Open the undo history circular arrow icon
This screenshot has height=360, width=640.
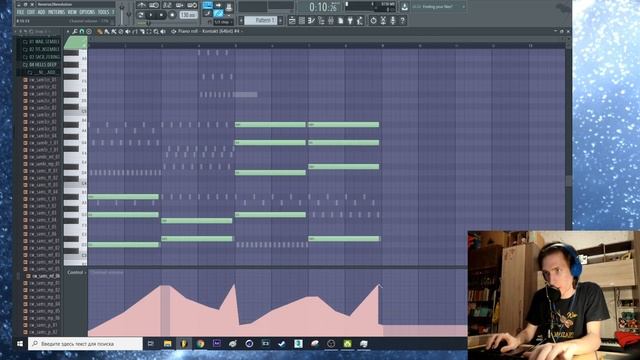[x=373, y=20]
